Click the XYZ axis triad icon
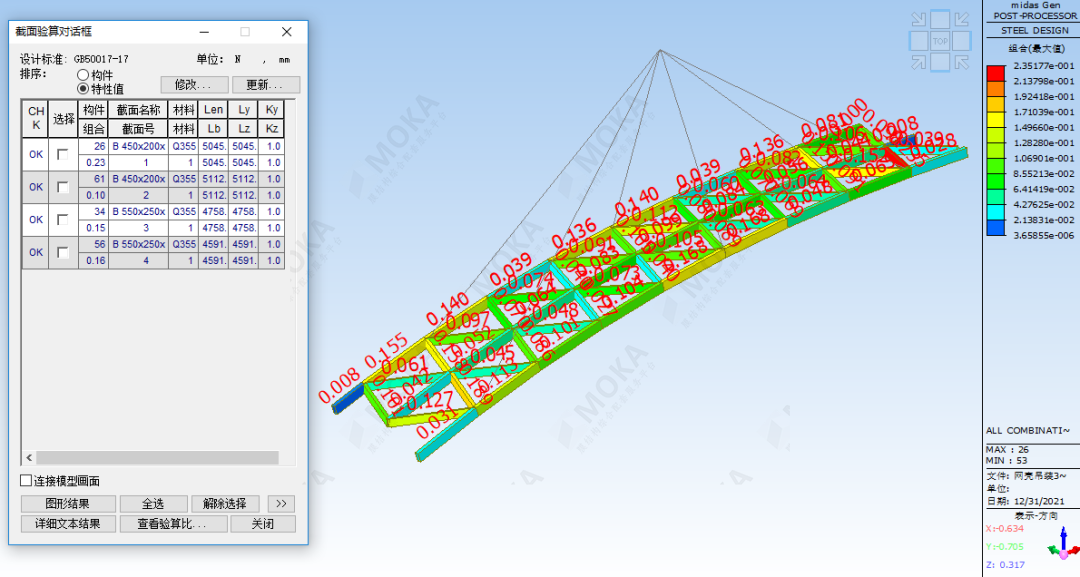The image size is (1080, 577). click(x=1061, y=544)
